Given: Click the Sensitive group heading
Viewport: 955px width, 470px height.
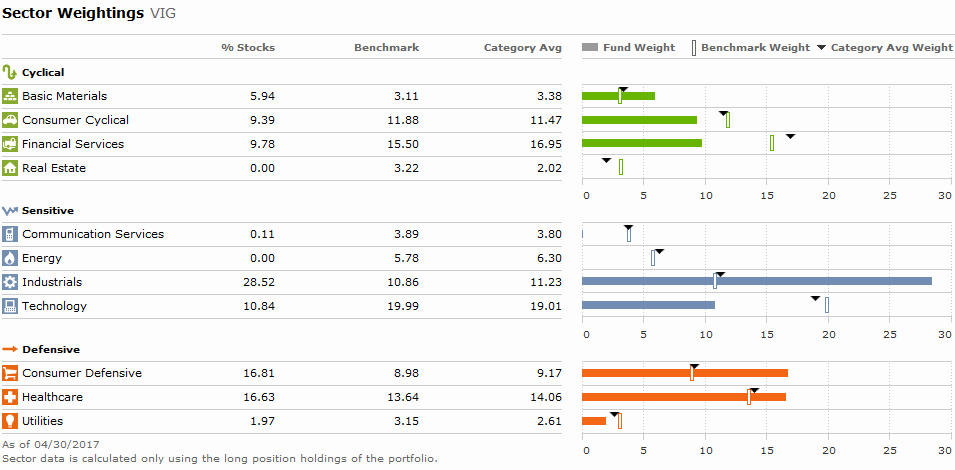Looking at the screenshot, I should pyautogui.click(x=48, y=211).
